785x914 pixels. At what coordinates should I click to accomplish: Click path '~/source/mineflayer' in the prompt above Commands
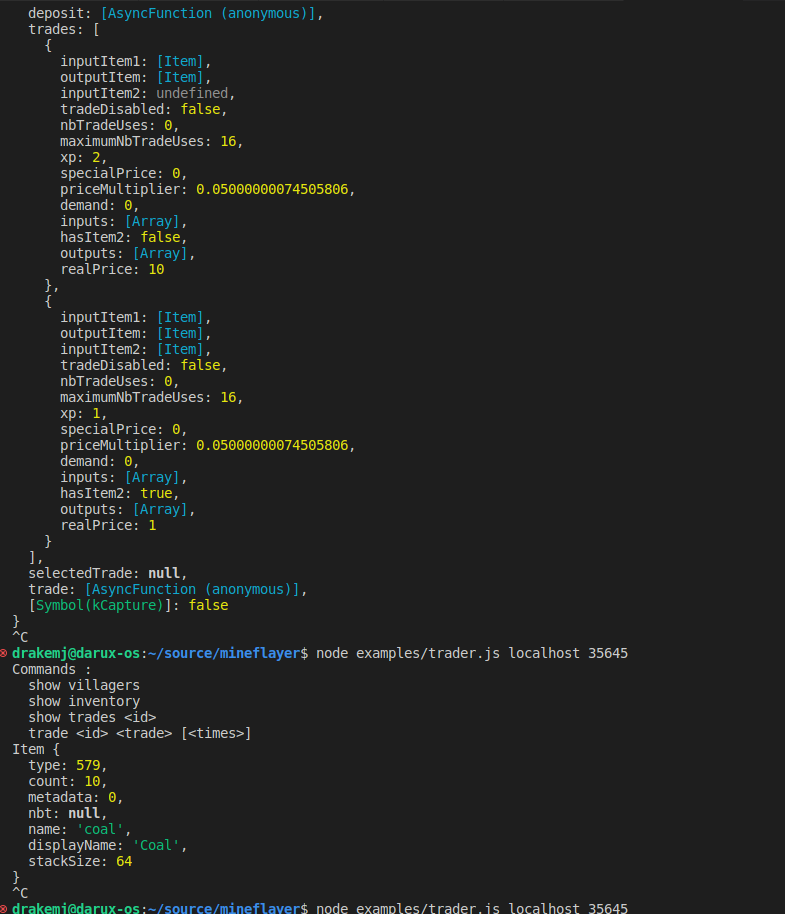pos(224,653)
